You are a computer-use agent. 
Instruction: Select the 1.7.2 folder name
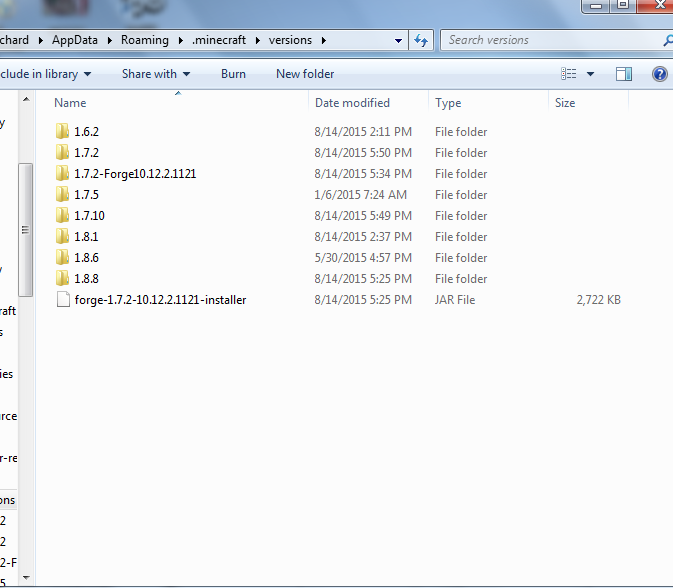(86, 153)
